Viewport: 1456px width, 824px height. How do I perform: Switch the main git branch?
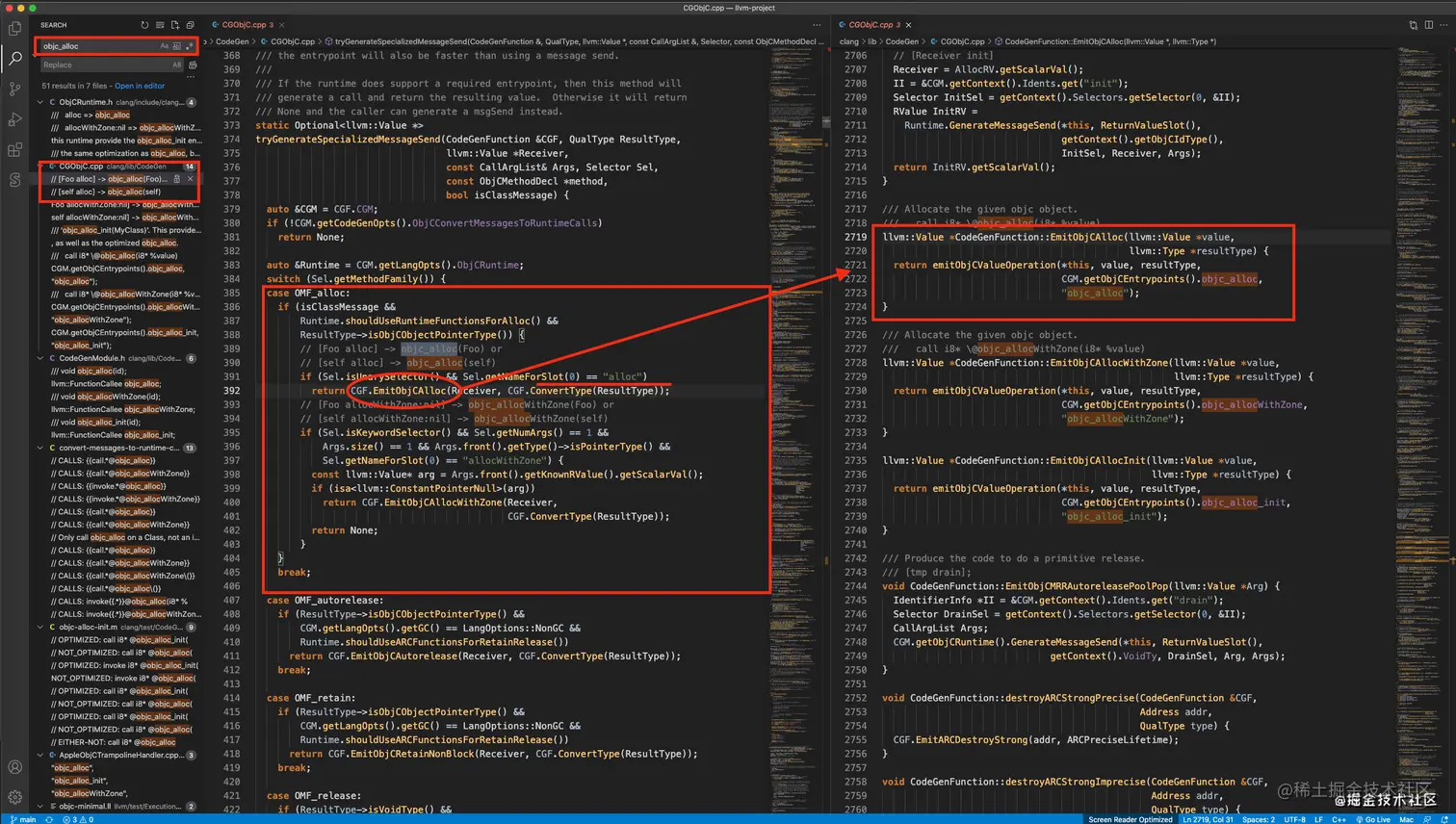tap(23, 819)
